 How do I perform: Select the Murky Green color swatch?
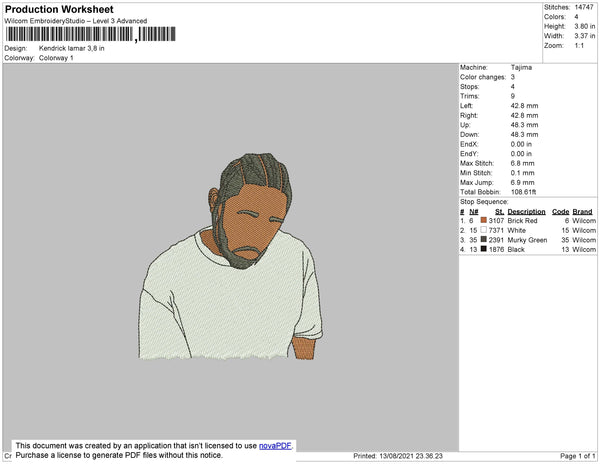coord(484,239)
